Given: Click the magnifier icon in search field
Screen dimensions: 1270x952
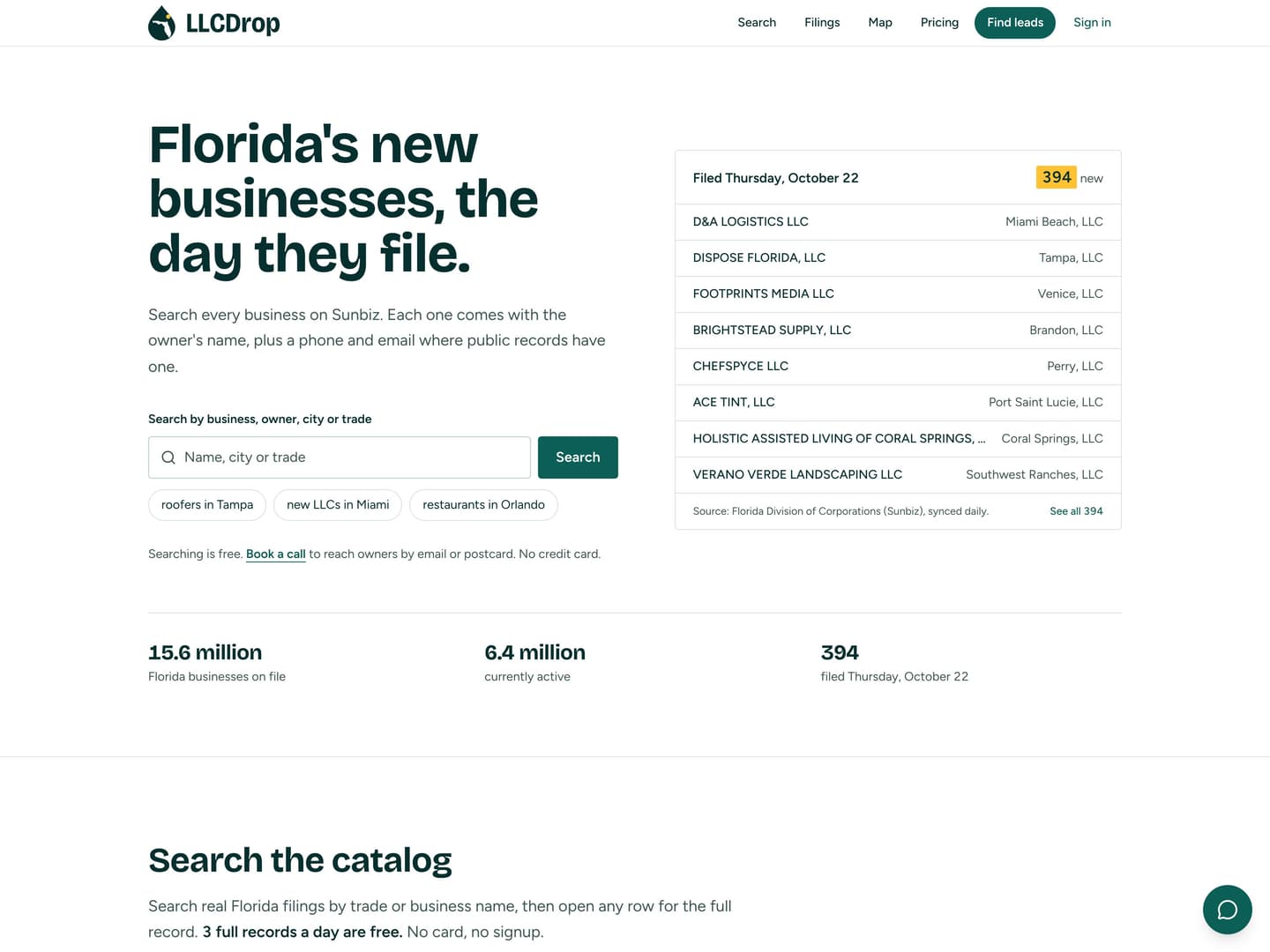Looking at the screenshot, I should click(168, 457).
